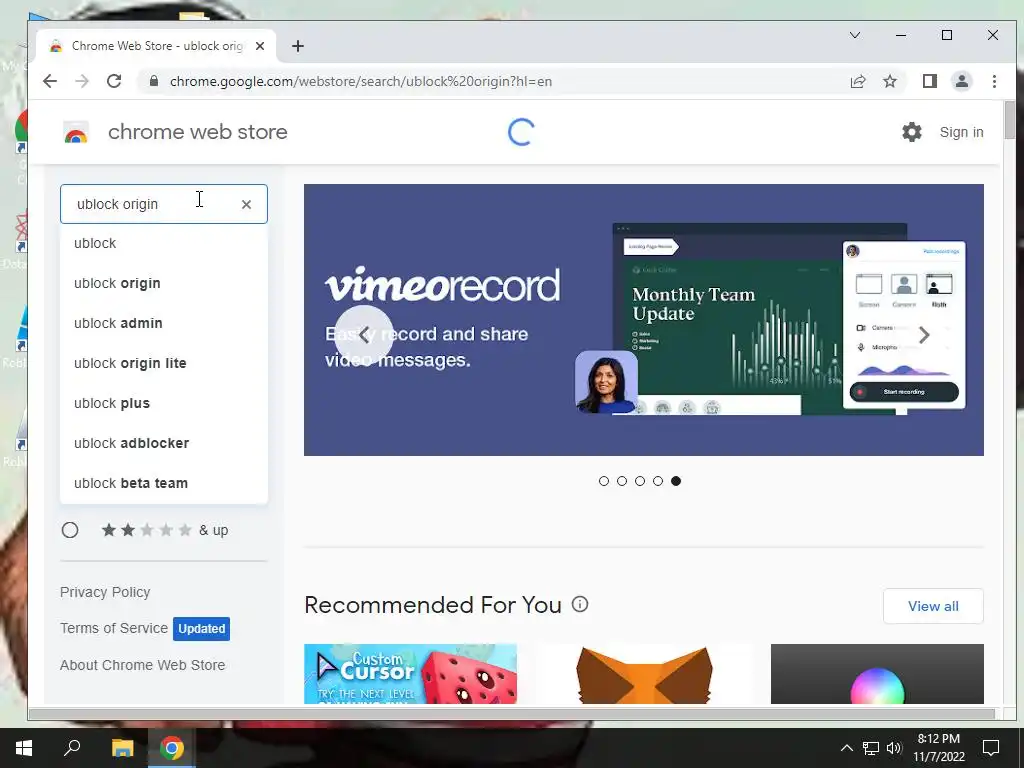Choose 'ublock origin' suggestion
The height and width of the screenshot is (768, 1024).
point(164,283)
